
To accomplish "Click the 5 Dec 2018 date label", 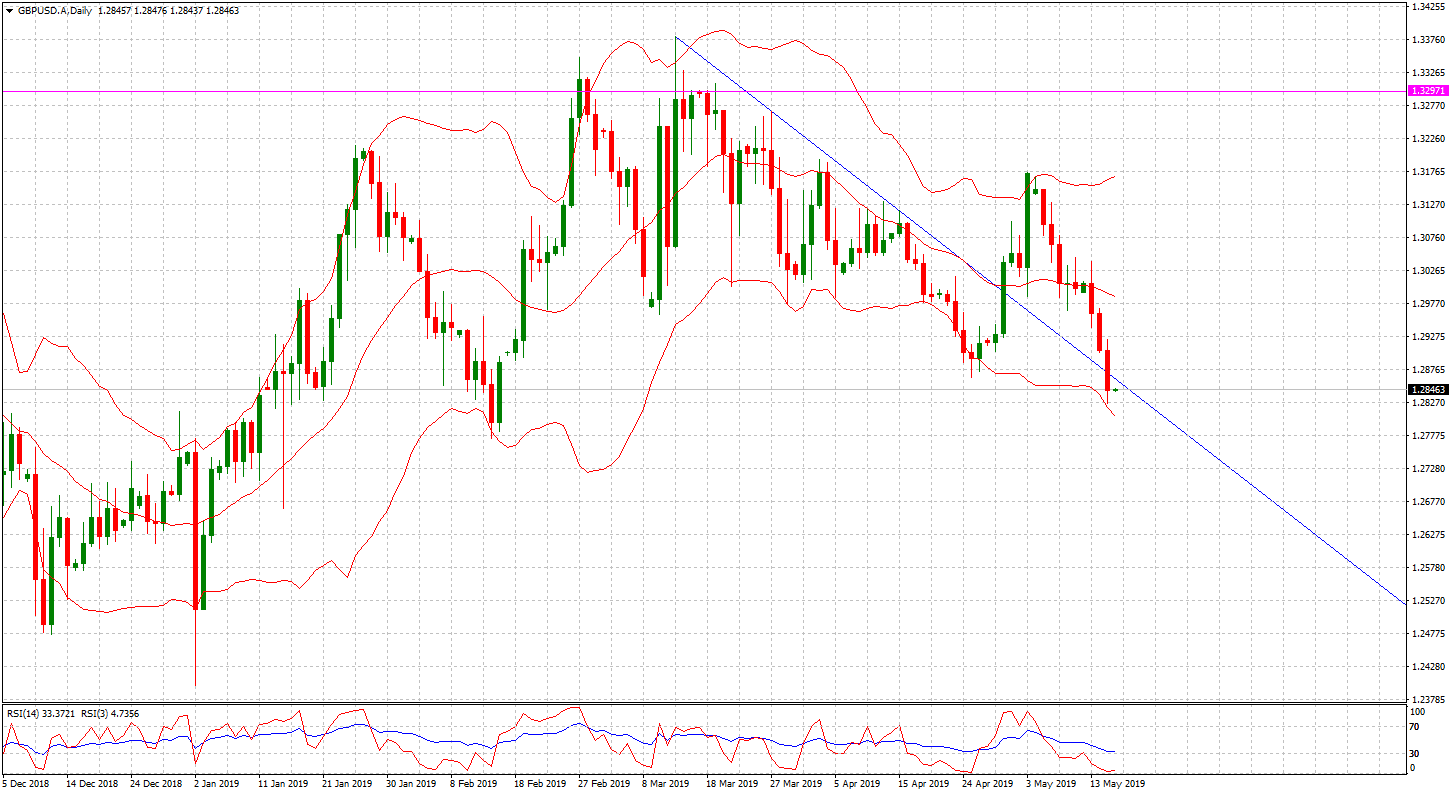I will click(x=24, y=784).
